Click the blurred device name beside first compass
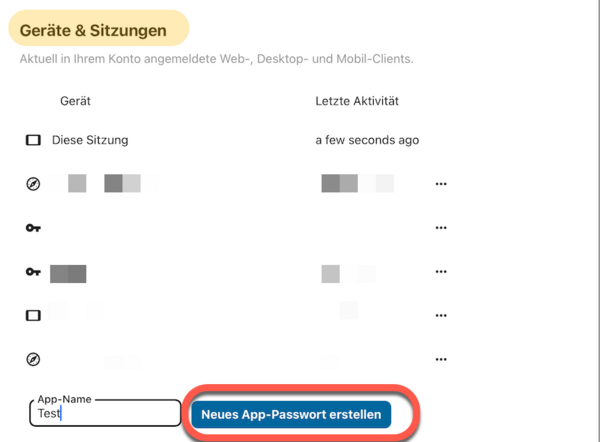The height and width of the screenshot is (442, 600). (x=104, y=184)
